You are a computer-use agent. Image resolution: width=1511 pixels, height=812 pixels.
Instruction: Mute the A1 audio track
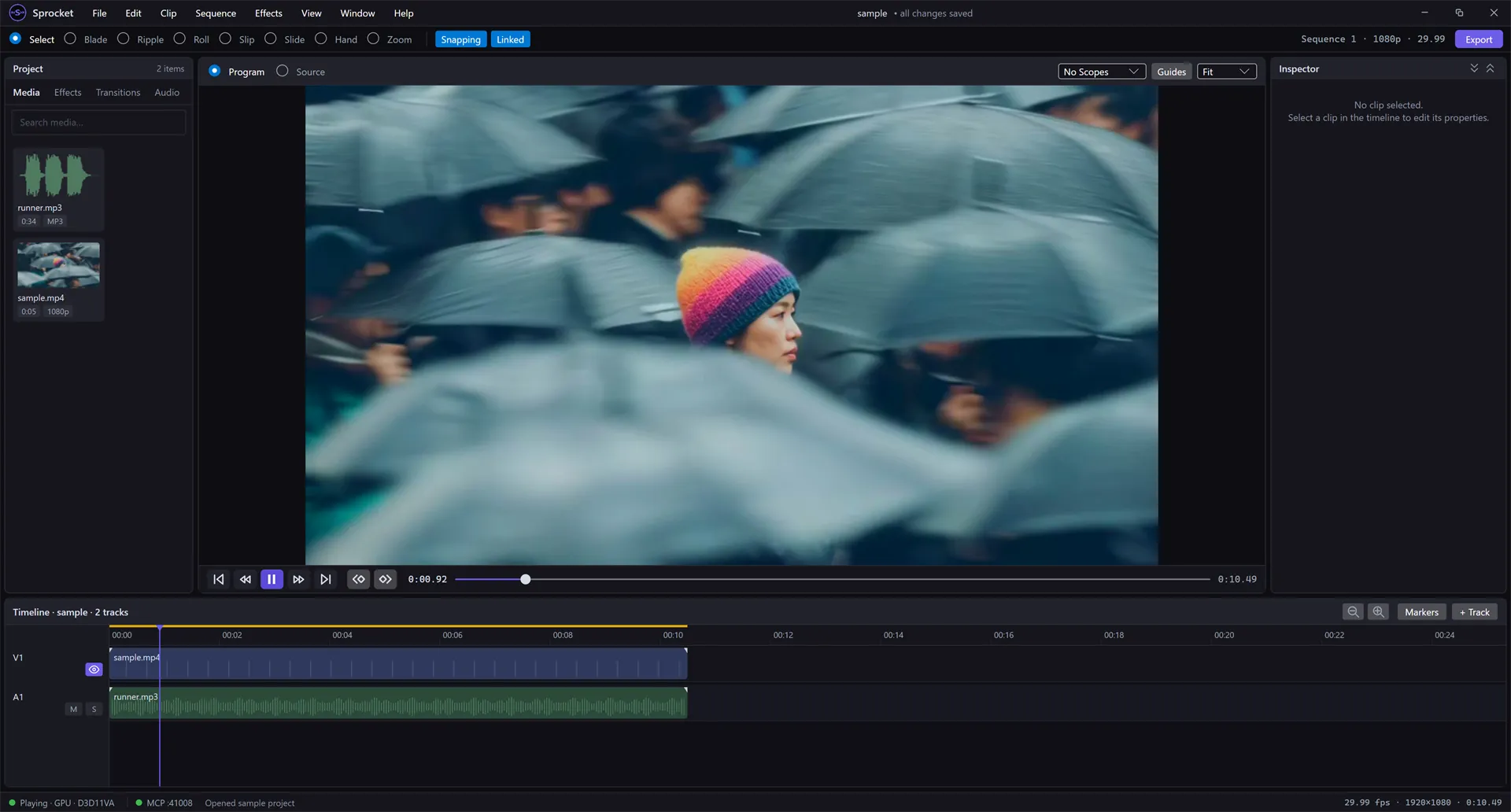point(73,709)
